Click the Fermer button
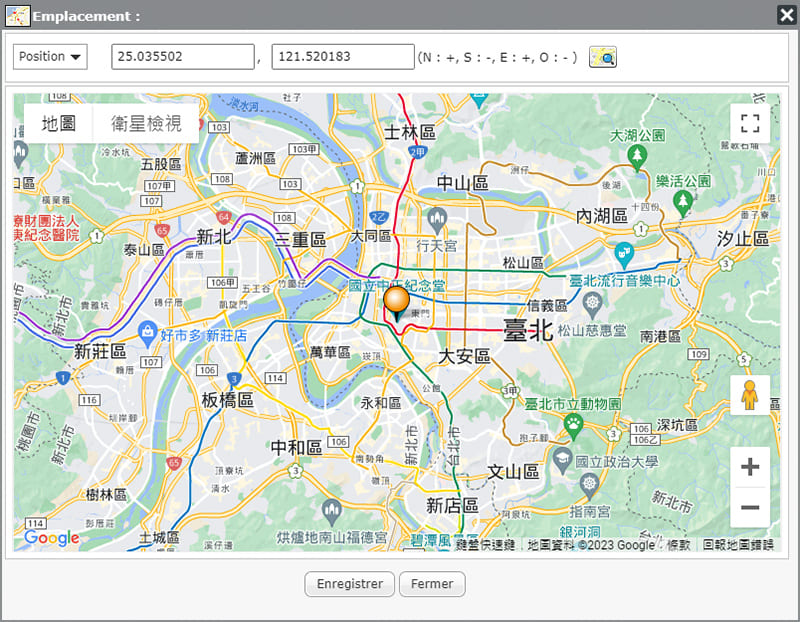 click(x=432, y=584)
